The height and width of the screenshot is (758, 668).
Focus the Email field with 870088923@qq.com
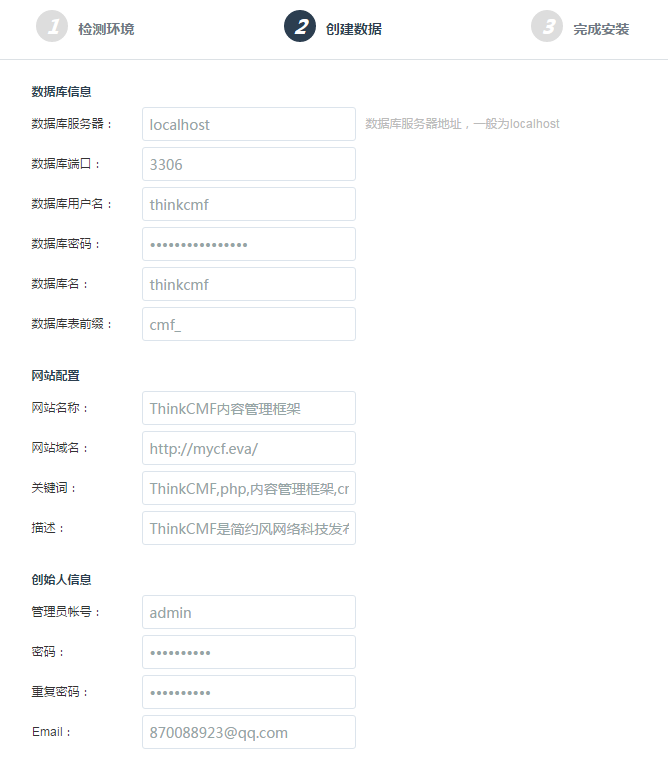(249, 732)
